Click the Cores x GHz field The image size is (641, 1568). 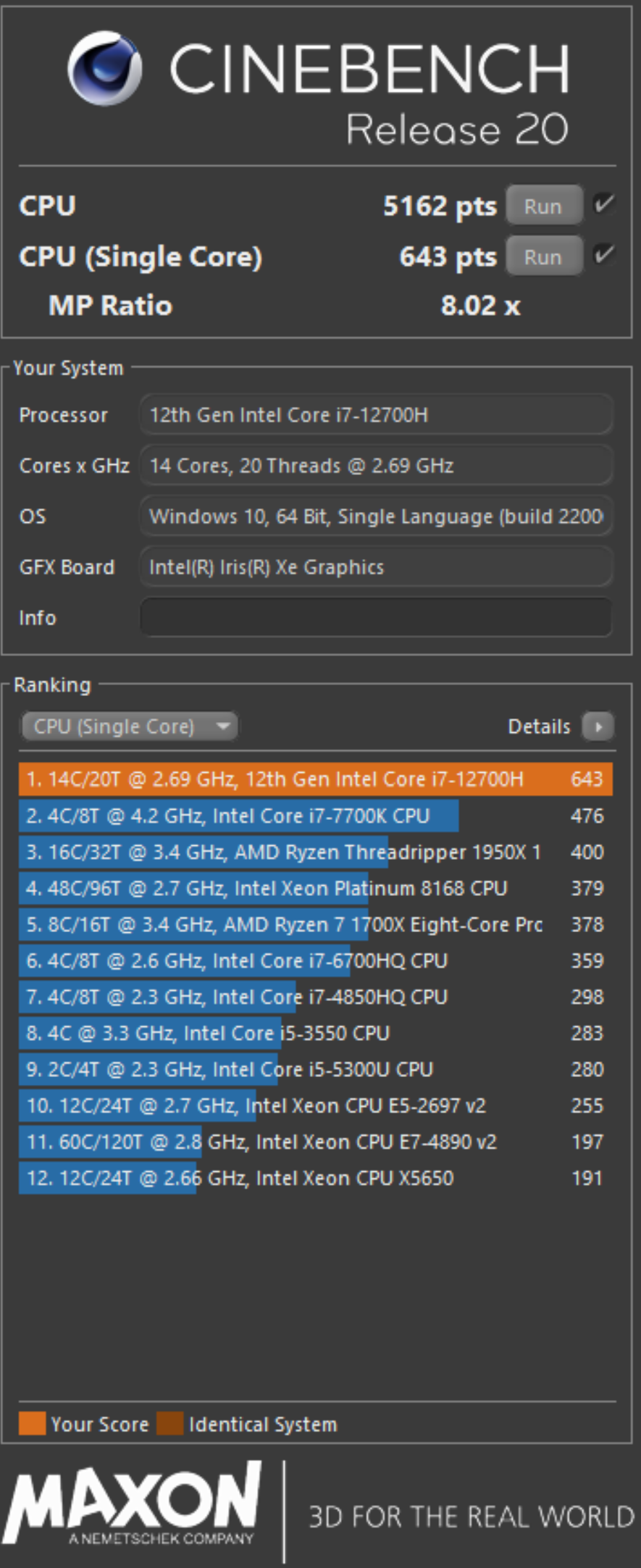pyautogui.click(x=376, y=466)
